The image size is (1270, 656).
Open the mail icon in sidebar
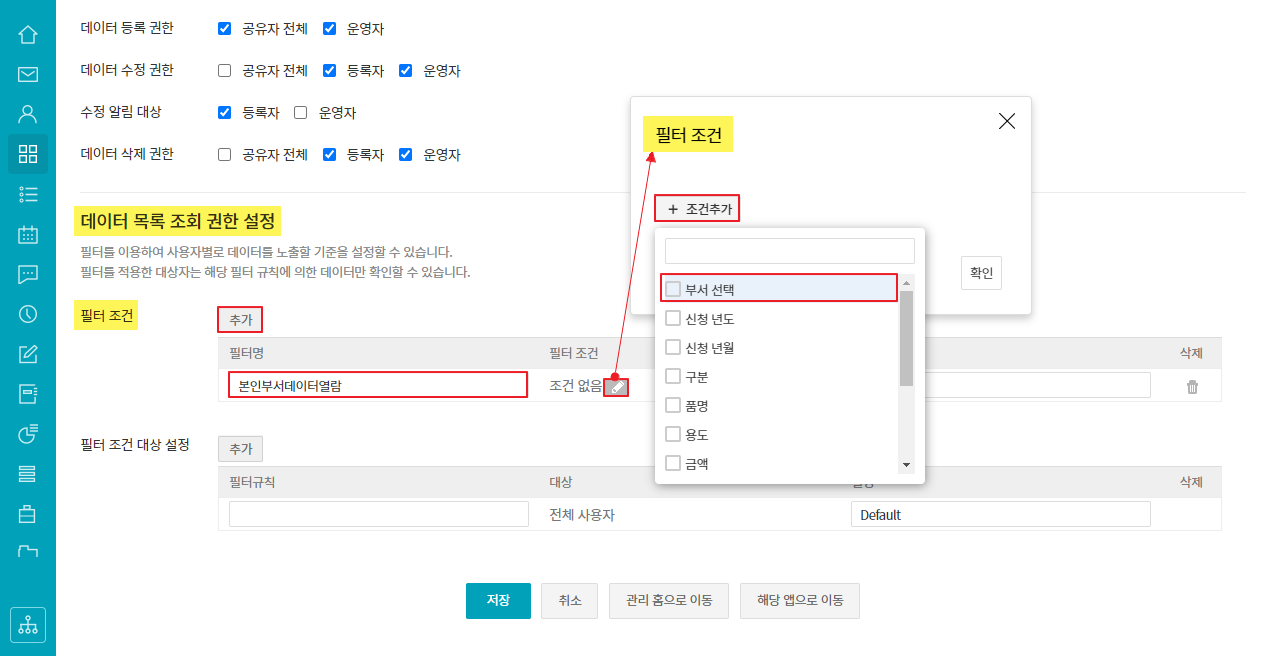tap(28, 74)
